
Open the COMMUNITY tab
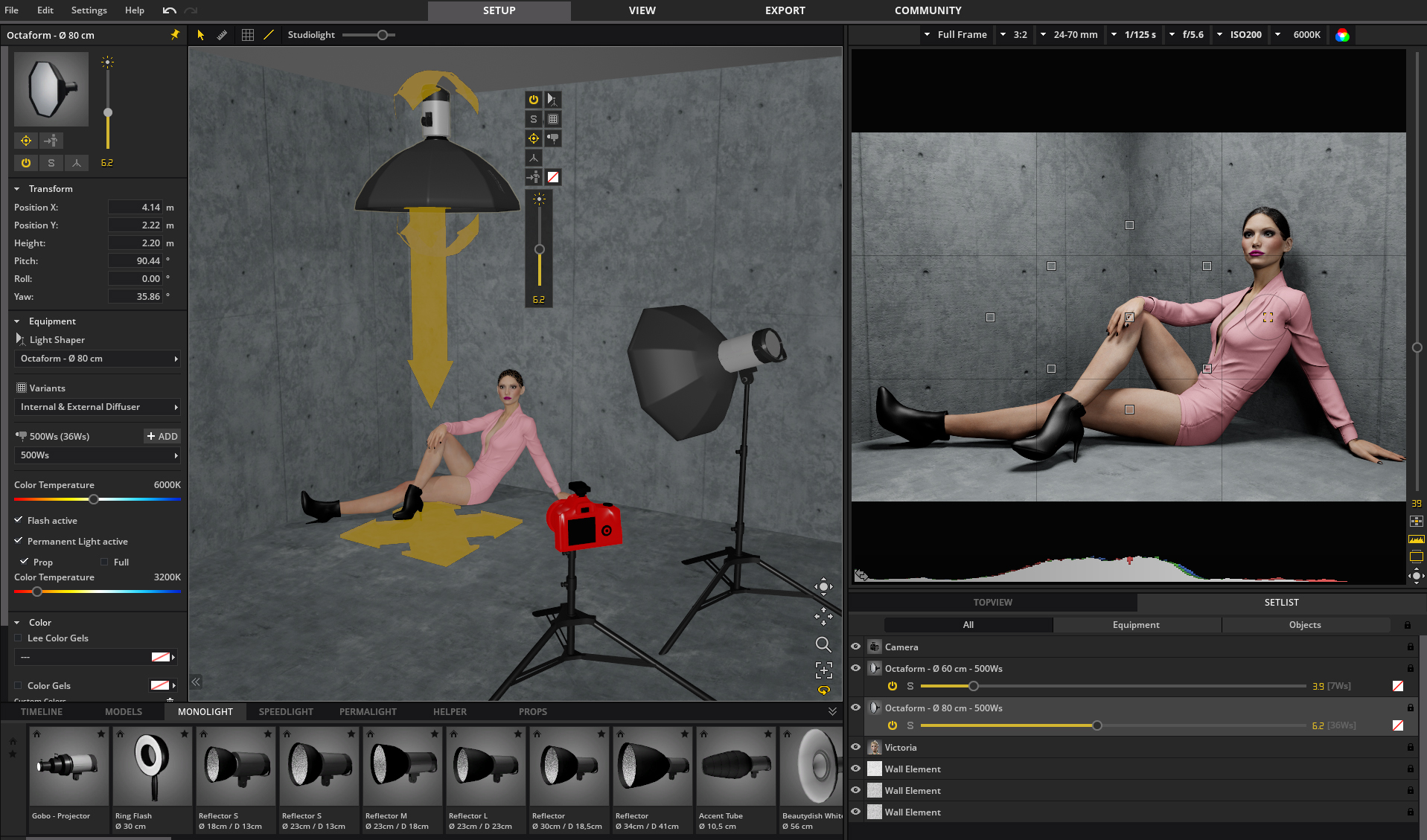[928, 10]
